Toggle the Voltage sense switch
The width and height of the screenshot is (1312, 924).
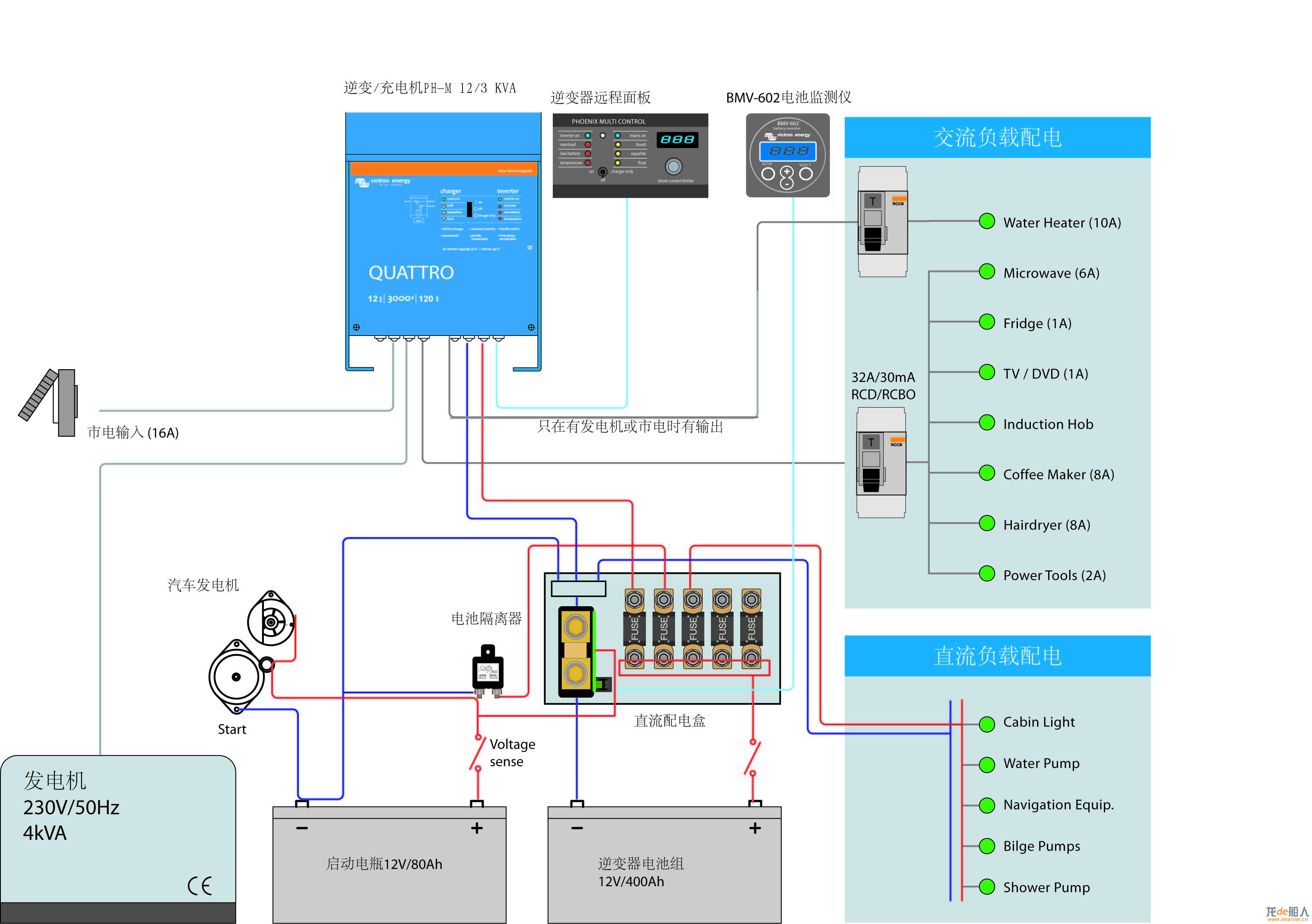coord(477,753)
